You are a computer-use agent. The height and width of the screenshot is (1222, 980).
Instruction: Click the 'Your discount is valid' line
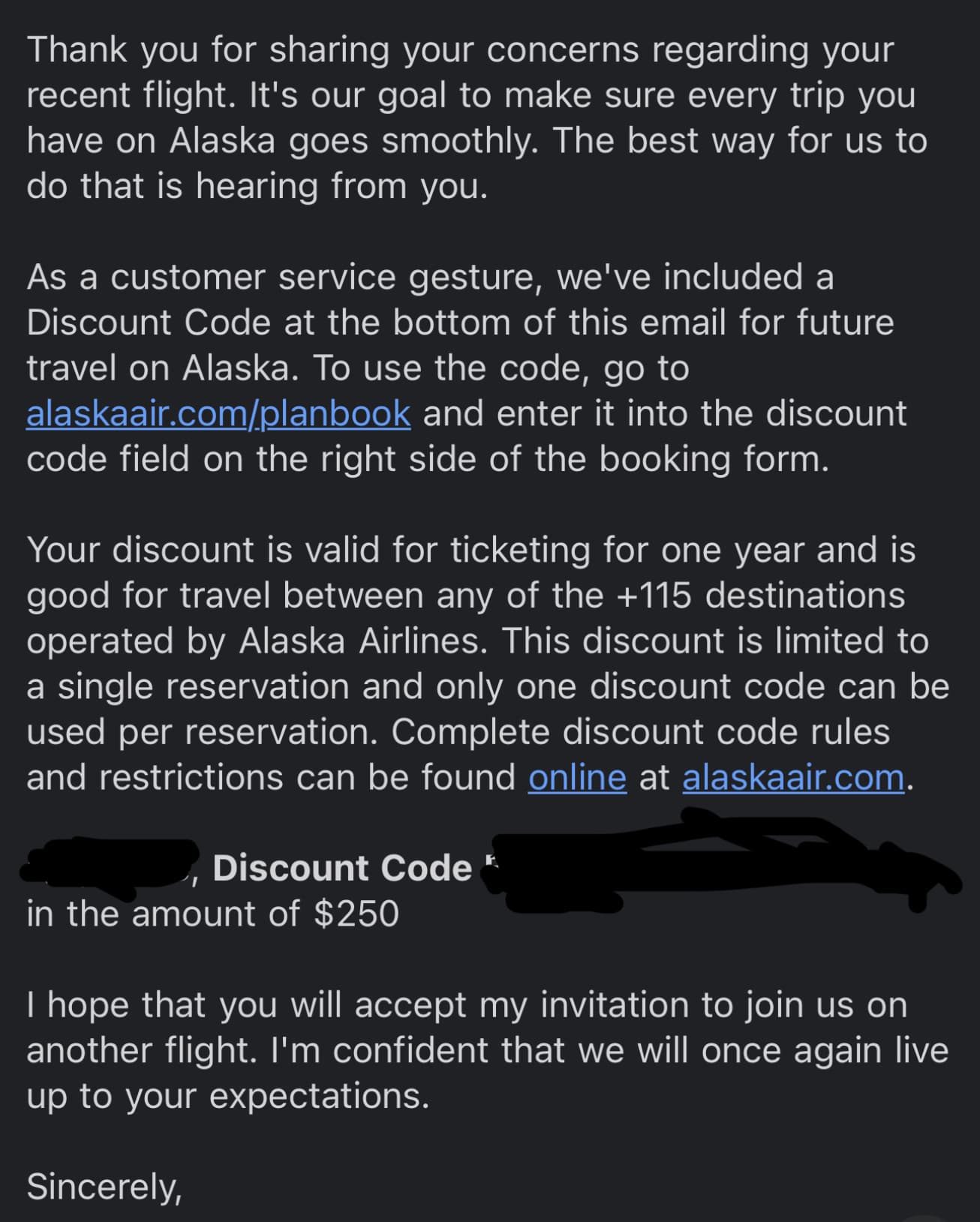tap(471, 551)
